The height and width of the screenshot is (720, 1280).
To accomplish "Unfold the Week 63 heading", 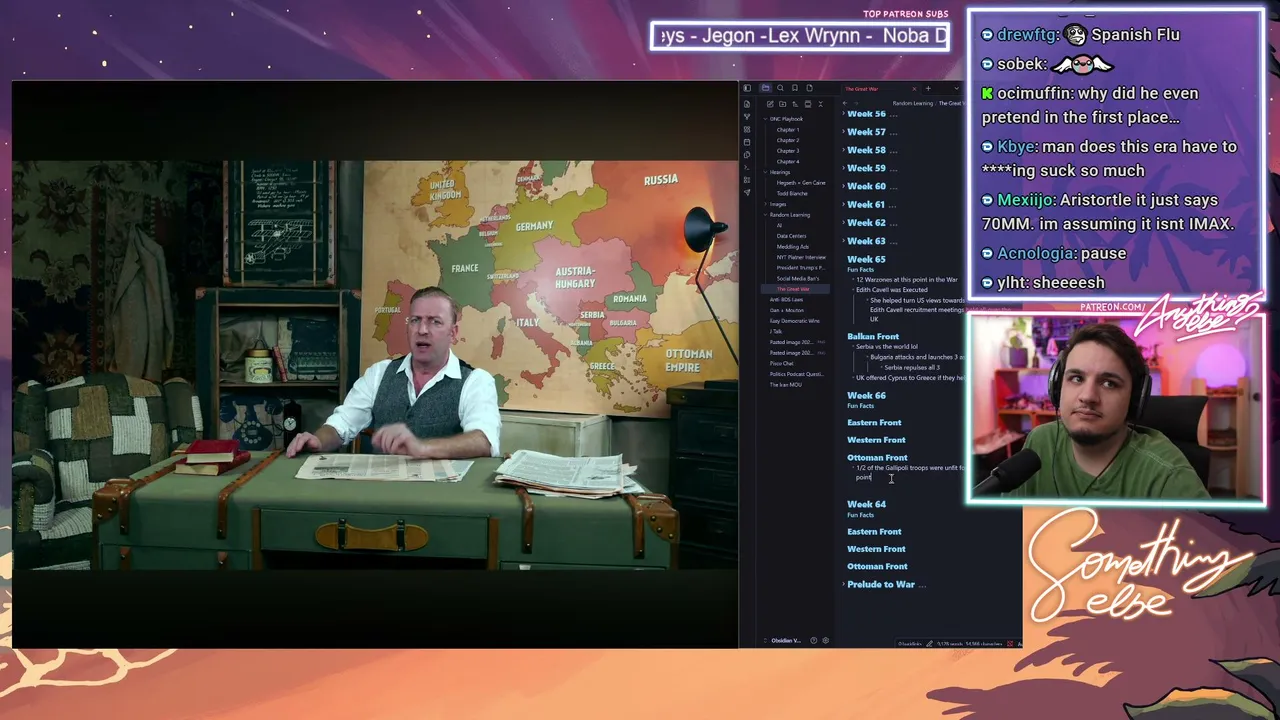I will coord(844,241).
